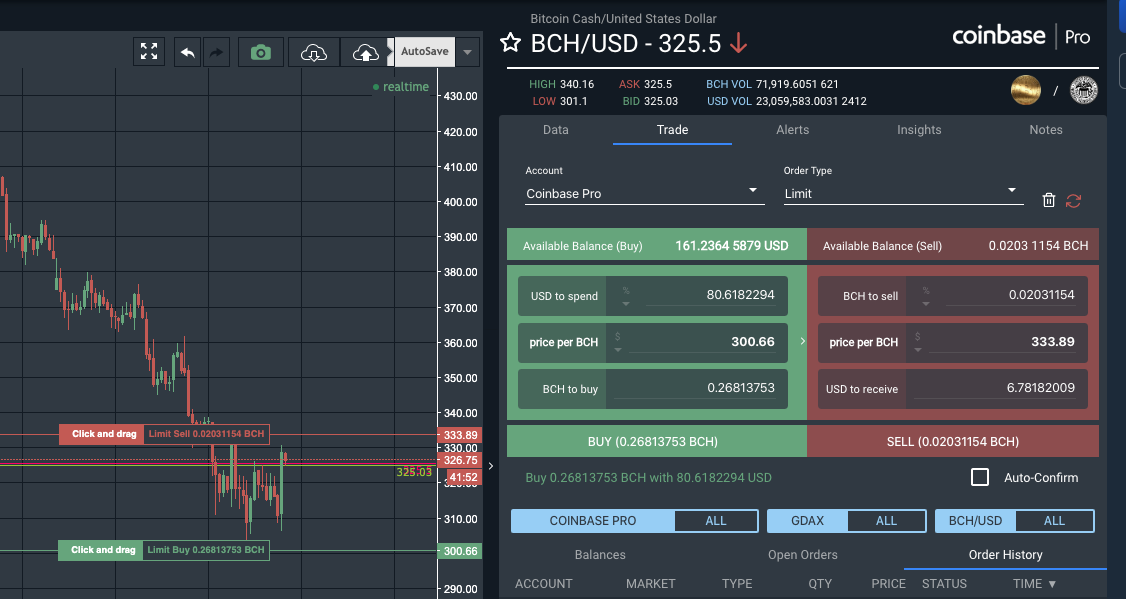Switch to the Insights tab

coord(918,130)
